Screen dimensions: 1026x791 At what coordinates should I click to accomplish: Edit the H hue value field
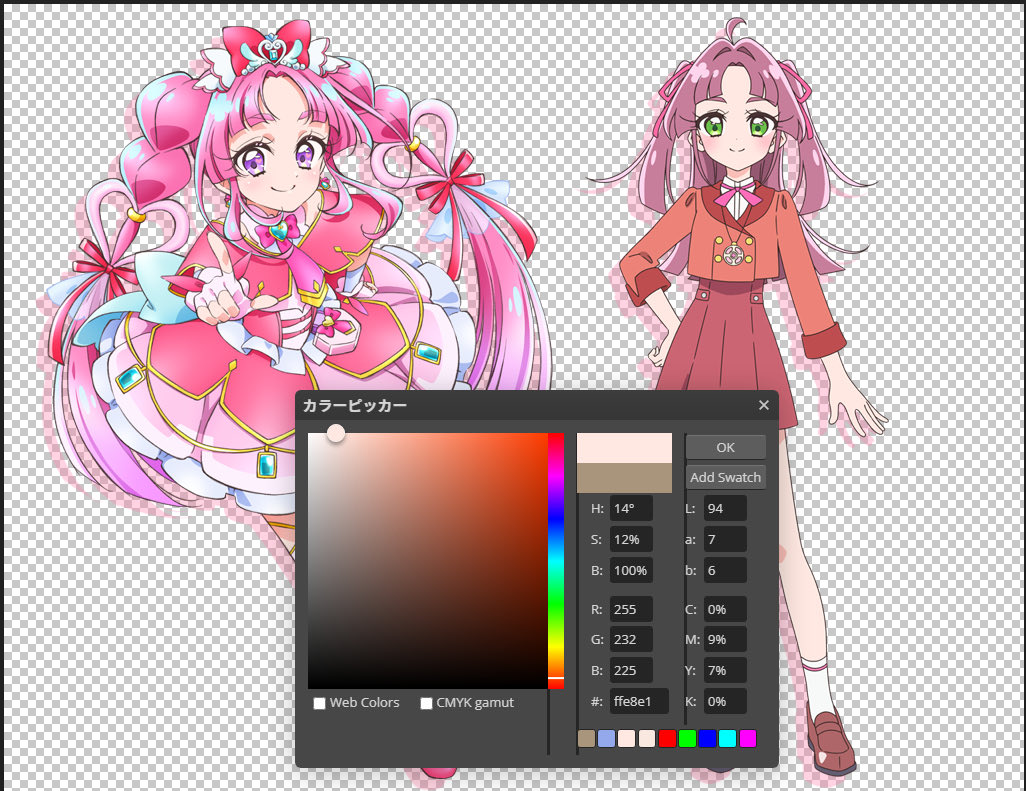pos(631,508)
